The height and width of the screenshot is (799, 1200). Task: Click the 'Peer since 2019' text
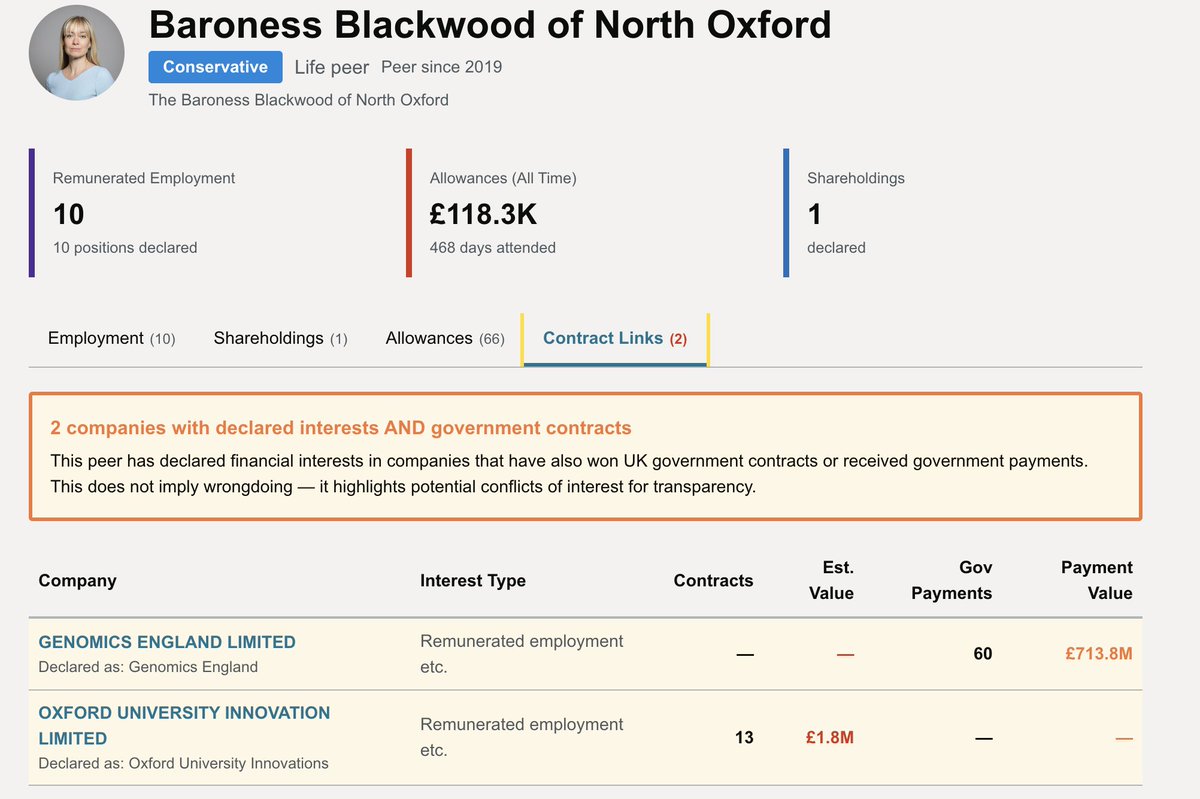pyautogui.click(x=441, y=67)
